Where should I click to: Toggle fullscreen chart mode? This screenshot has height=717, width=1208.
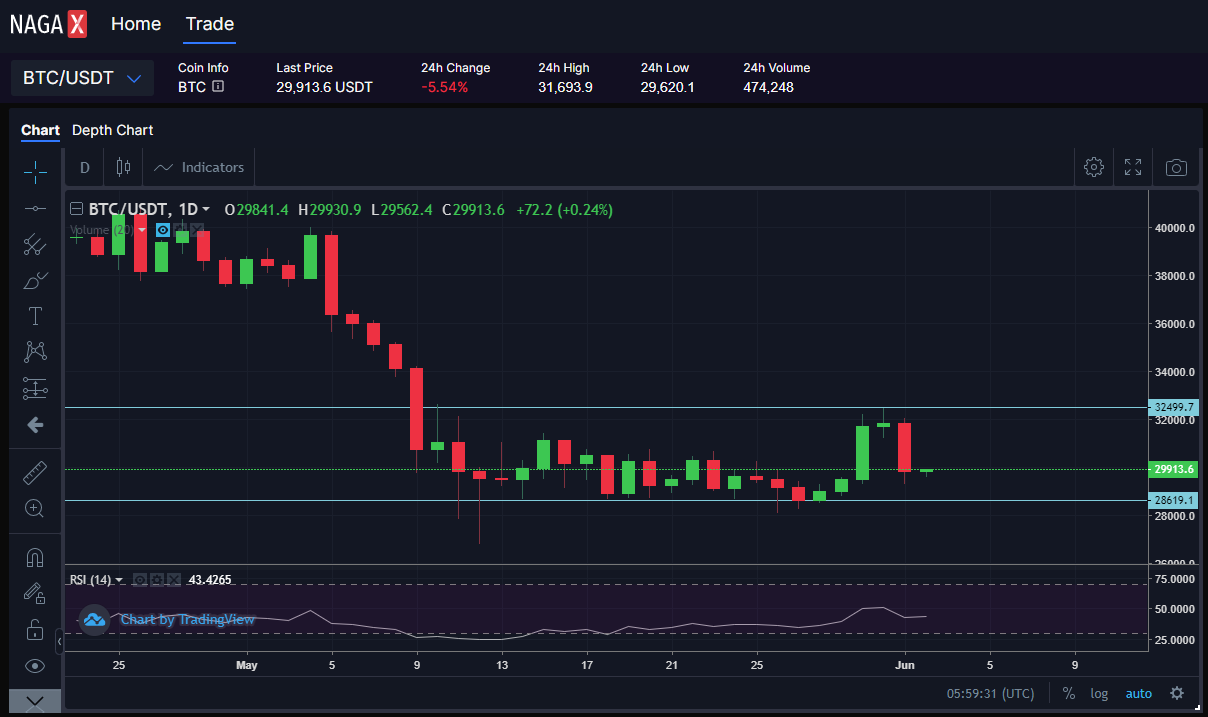point(1133,168)
